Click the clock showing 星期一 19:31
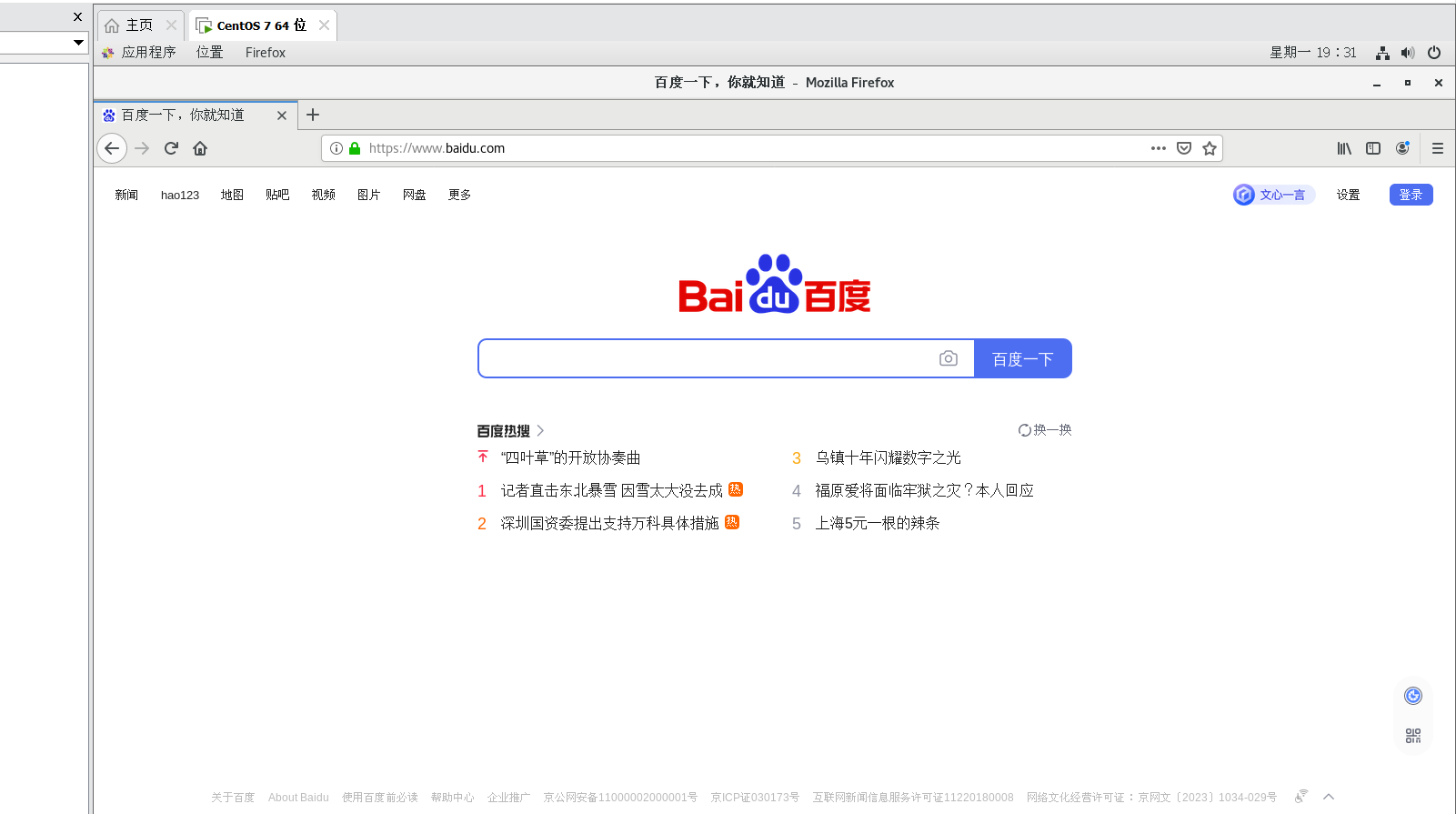Screen dimensions: 1456x814 pos(1313,53)
